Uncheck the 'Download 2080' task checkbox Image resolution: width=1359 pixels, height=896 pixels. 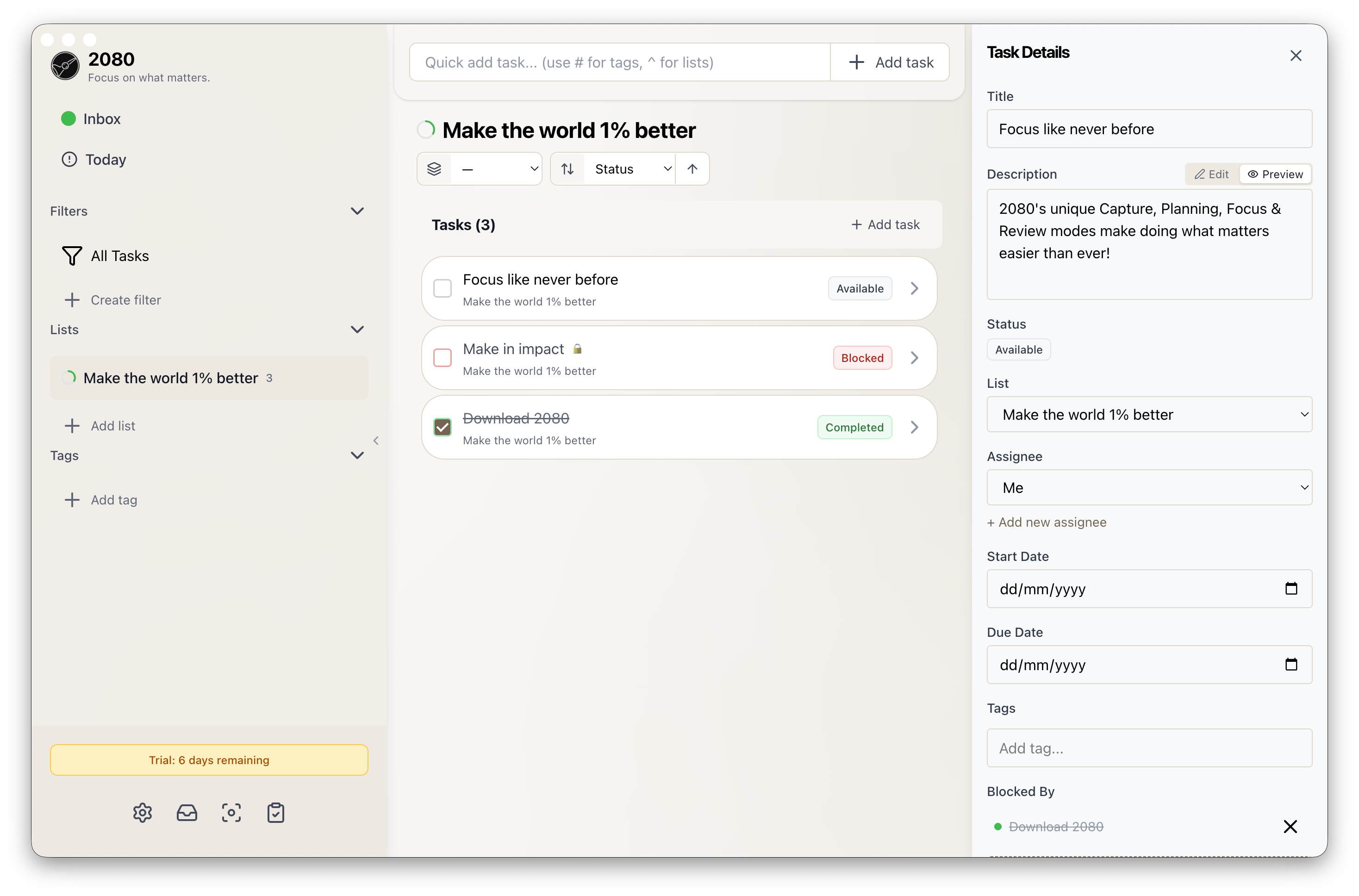pyautogui.click(x=443, y=427)
